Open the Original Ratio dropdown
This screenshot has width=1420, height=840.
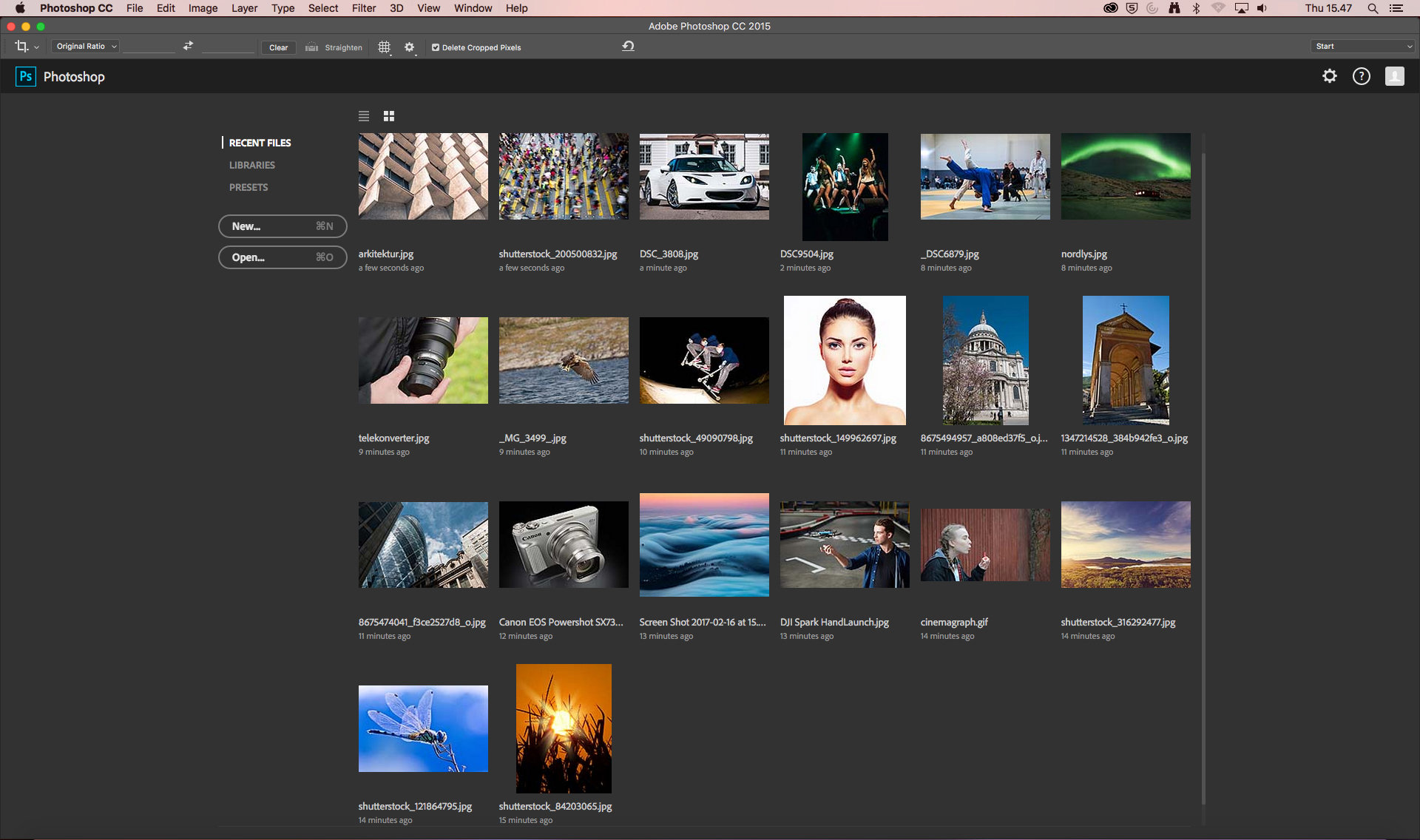tap(84, 46)
